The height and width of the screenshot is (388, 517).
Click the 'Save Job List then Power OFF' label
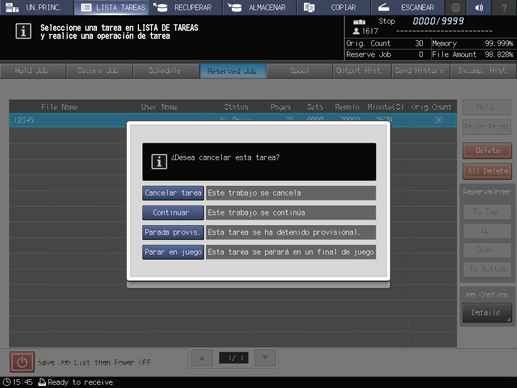94,362
